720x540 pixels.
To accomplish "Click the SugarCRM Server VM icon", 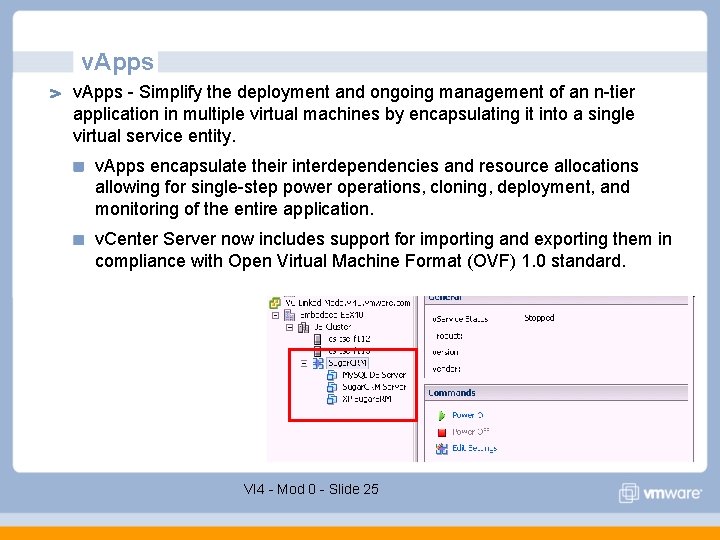I will pos(332,387).
